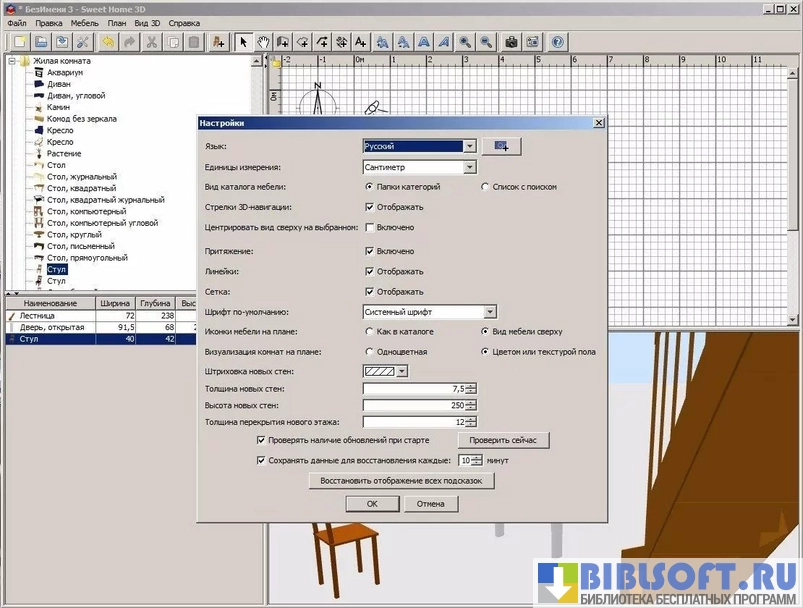Open Help with the question mark icon

tap(557, 42)
